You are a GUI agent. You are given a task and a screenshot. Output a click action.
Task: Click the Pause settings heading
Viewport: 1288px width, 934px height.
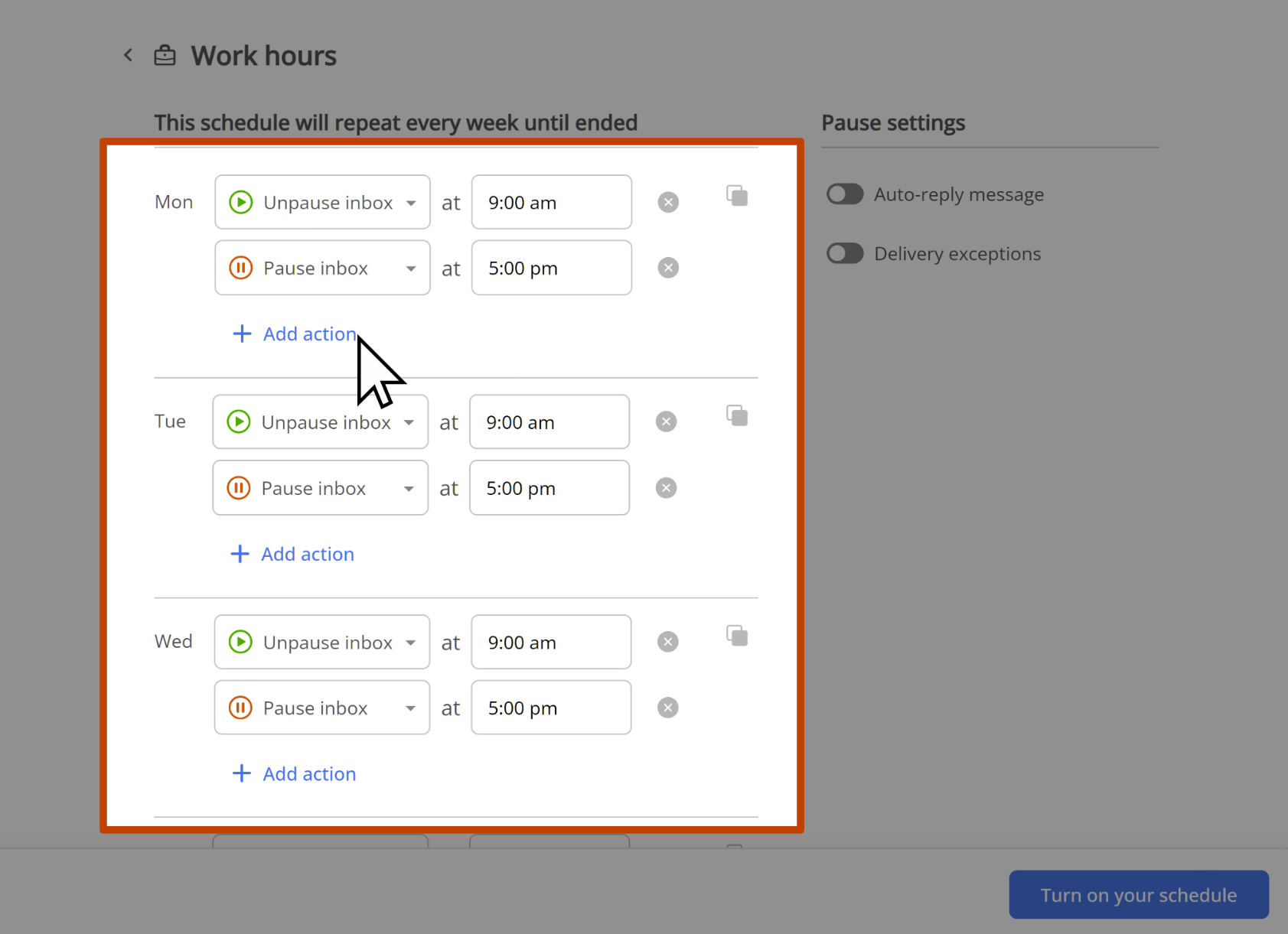point(893,122)
